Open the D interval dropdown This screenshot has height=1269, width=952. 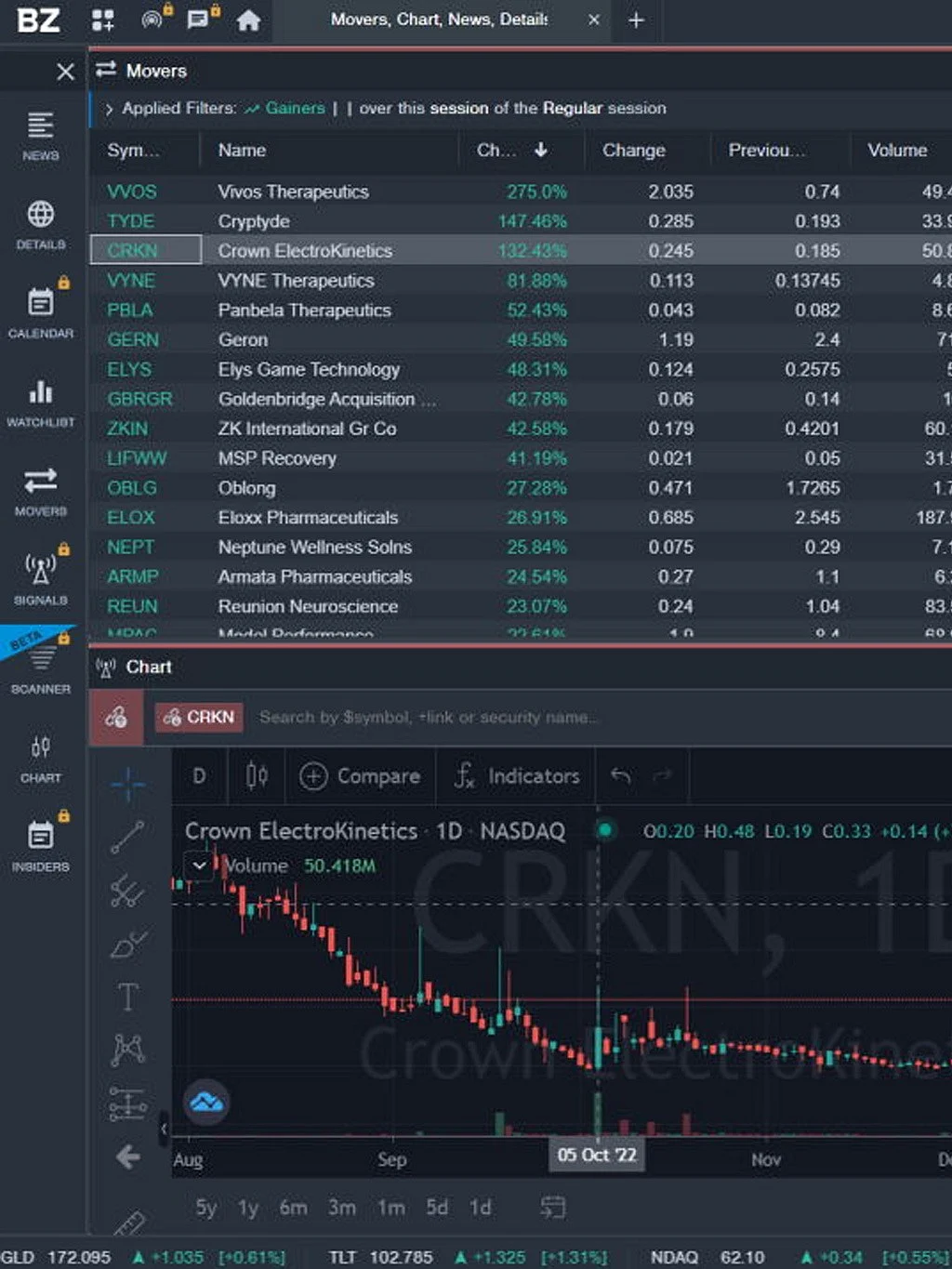(199, 775)
